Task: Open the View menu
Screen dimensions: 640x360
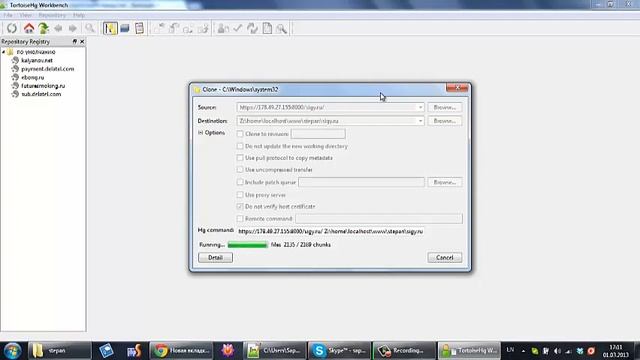Action: coord(25,15)
